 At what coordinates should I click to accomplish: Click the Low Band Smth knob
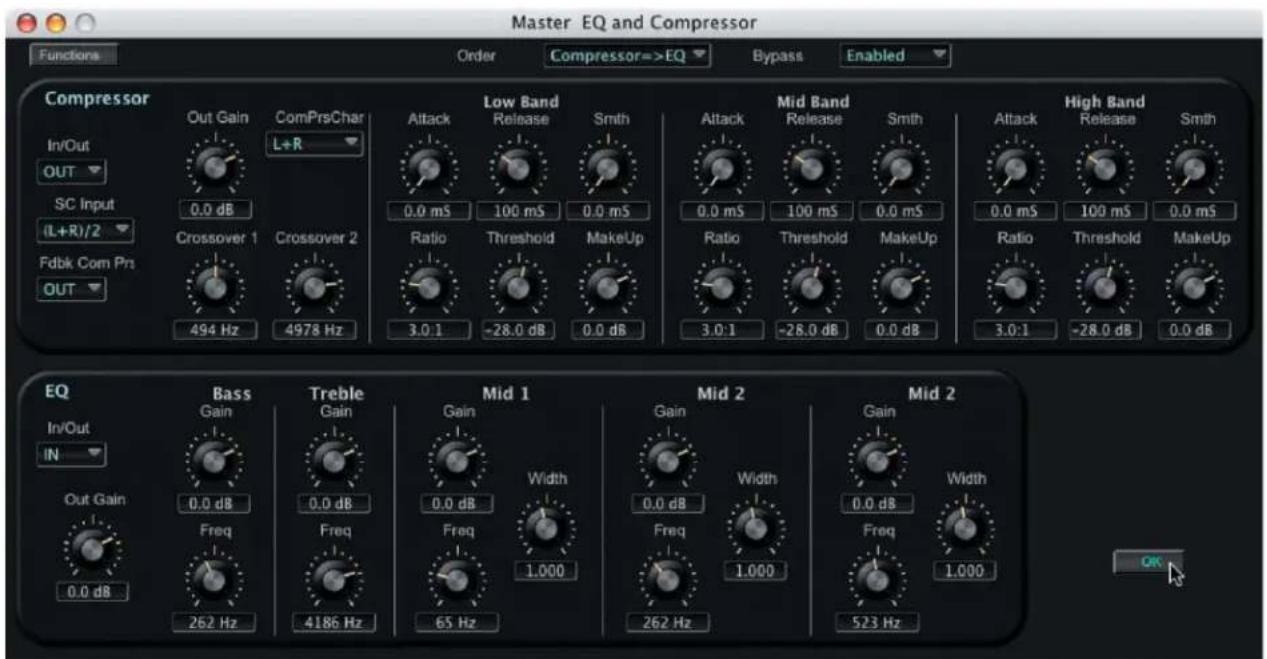tap(607, 169)
